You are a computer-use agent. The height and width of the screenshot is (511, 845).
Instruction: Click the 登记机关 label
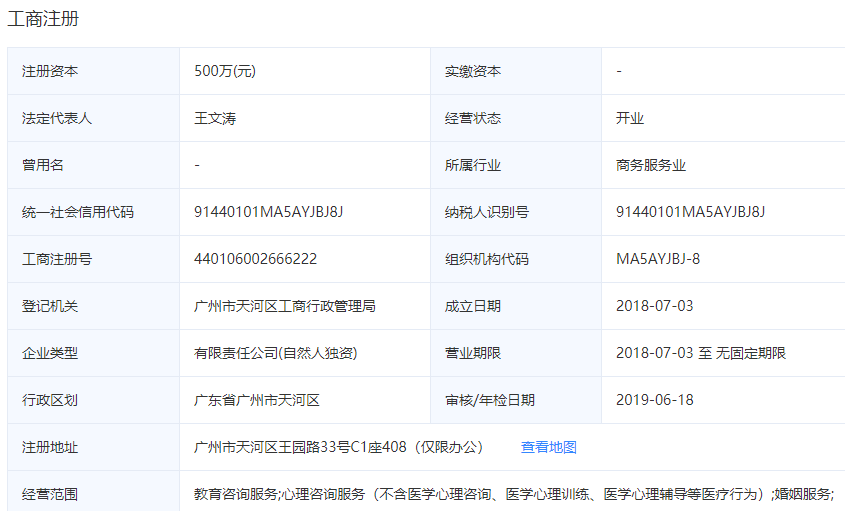(50, 306)
